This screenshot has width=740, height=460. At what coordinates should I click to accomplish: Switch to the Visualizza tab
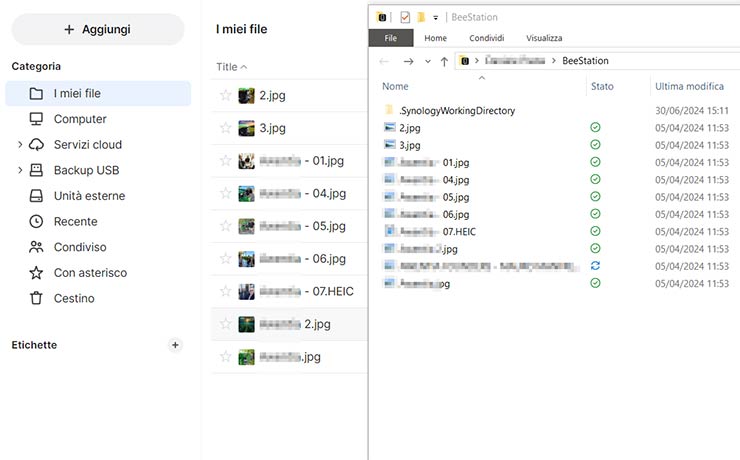click(x=544, y=38)
